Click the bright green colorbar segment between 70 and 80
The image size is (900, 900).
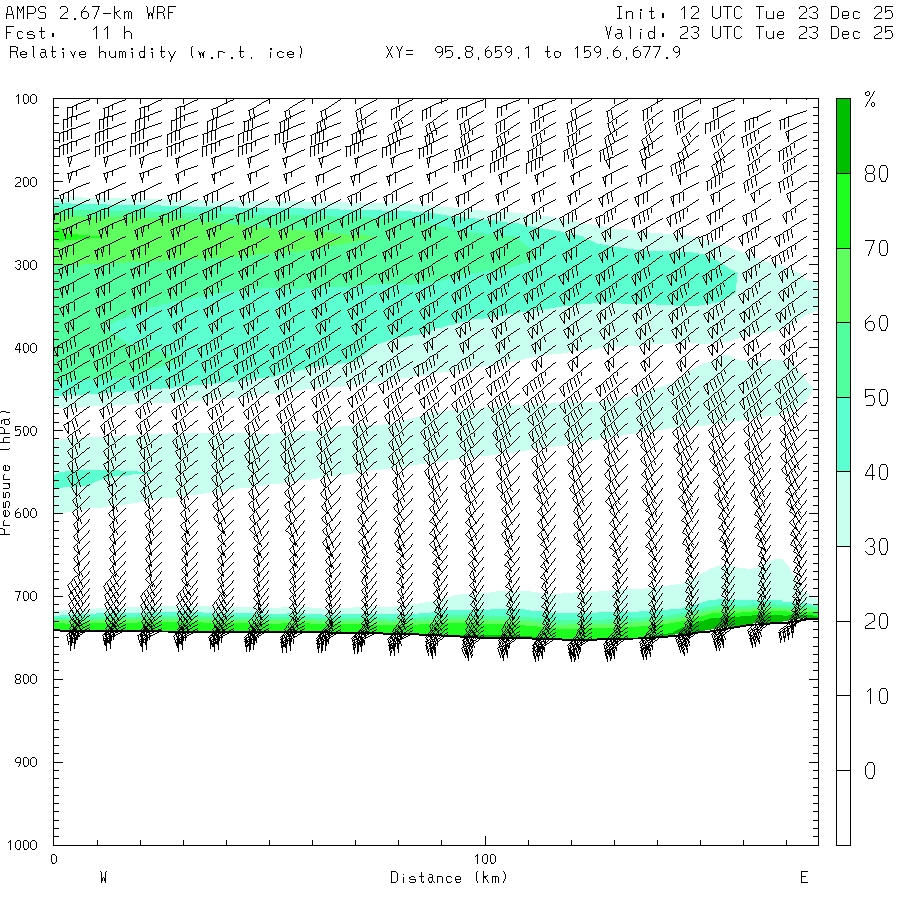(x=843, y=211)
